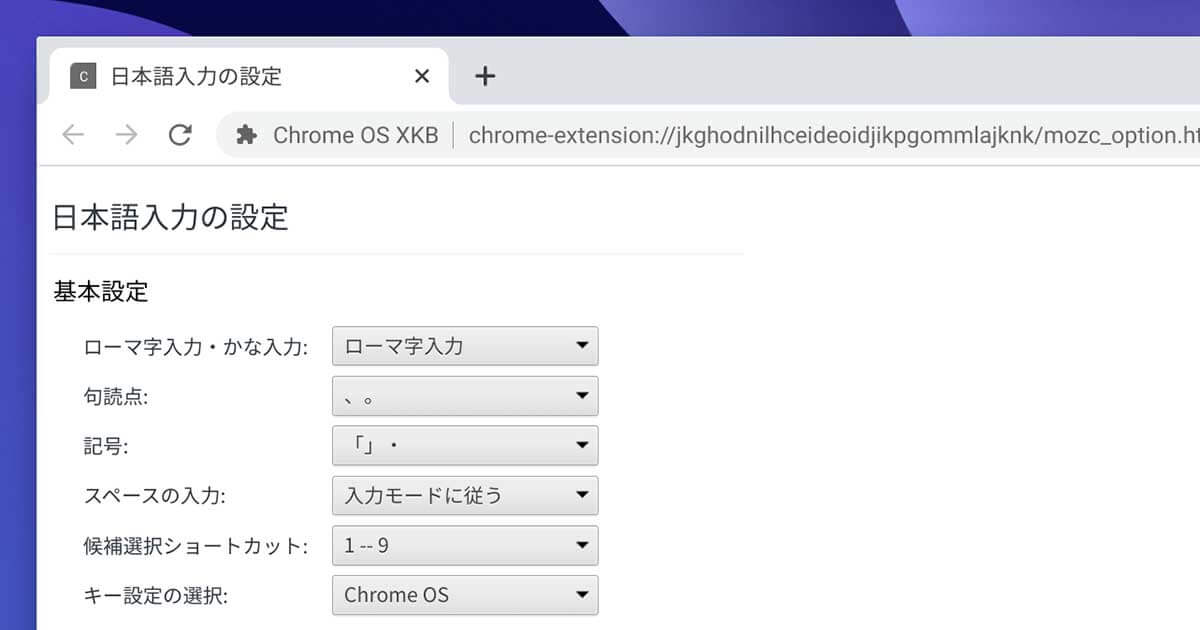Expand the 記号 symbol style dropdown
This screenshot has height=630, width=1200.
coord(465,445)
